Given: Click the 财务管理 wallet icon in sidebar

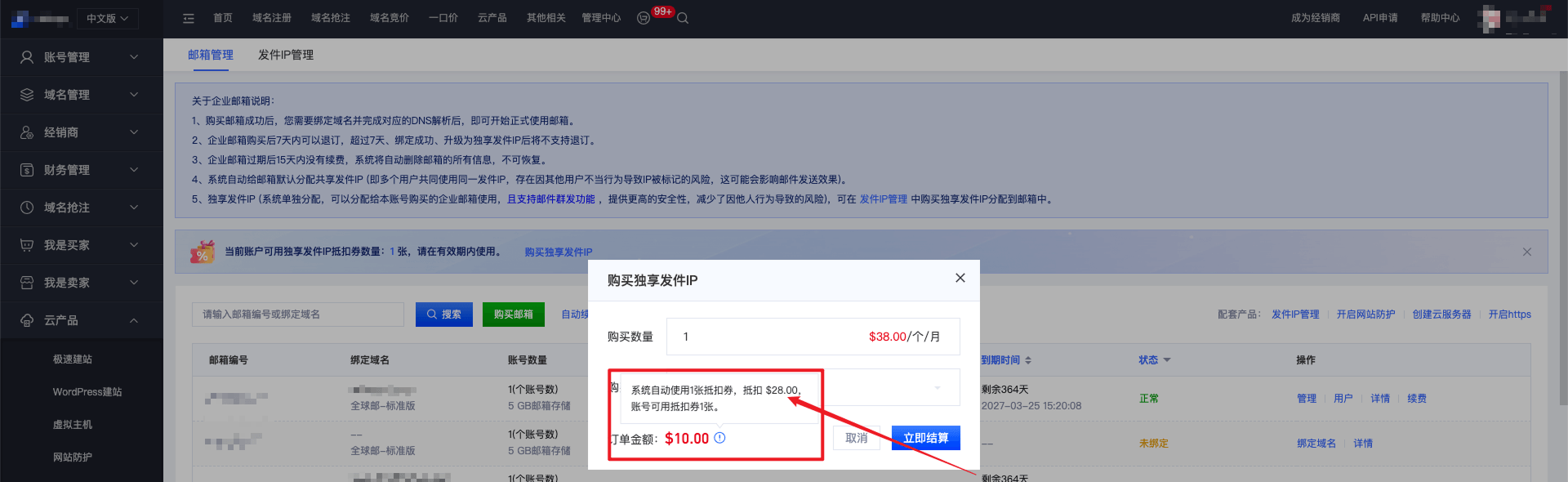Looking at the screenshot, I should point(27,170).
